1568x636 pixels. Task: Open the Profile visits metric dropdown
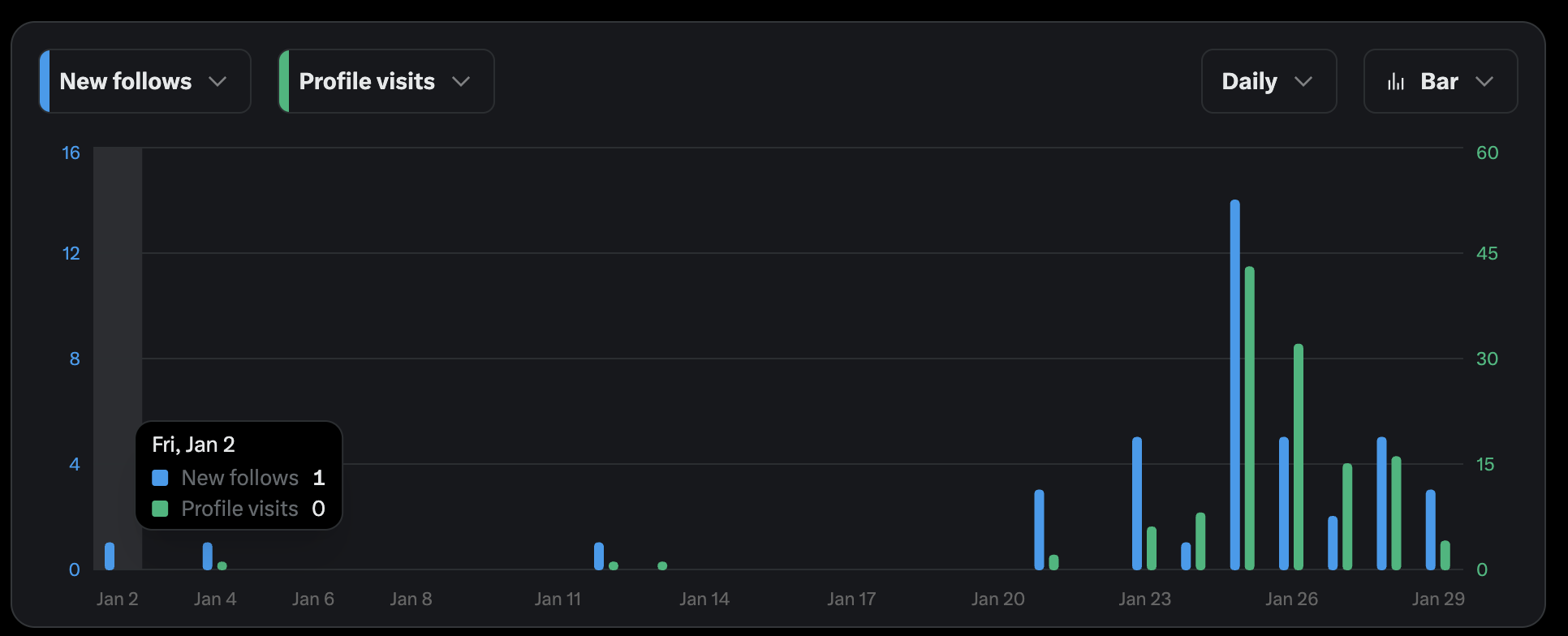(x=386, y=81)
